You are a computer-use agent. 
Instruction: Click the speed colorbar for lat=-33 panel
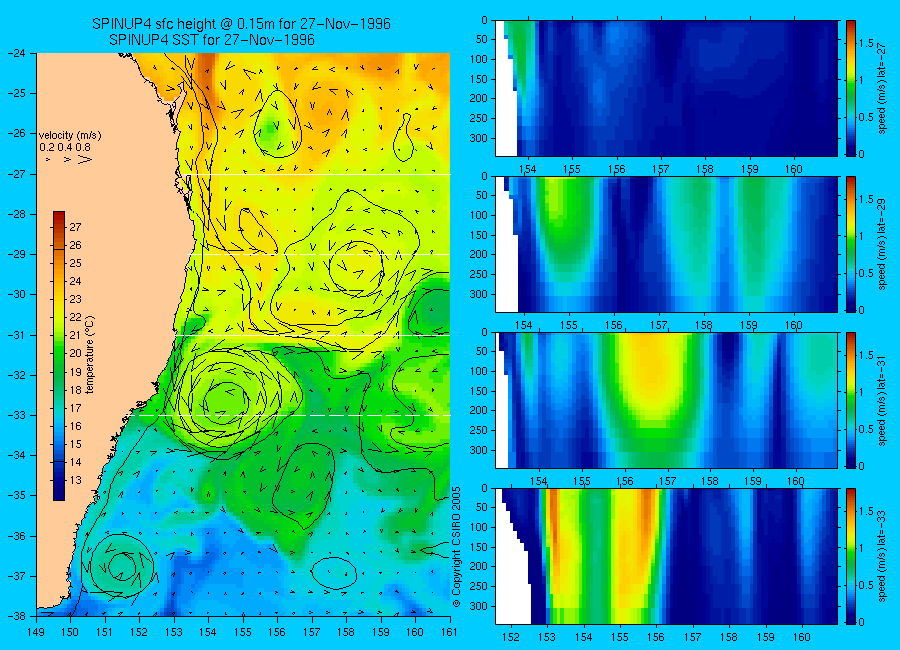click(850, 556)
